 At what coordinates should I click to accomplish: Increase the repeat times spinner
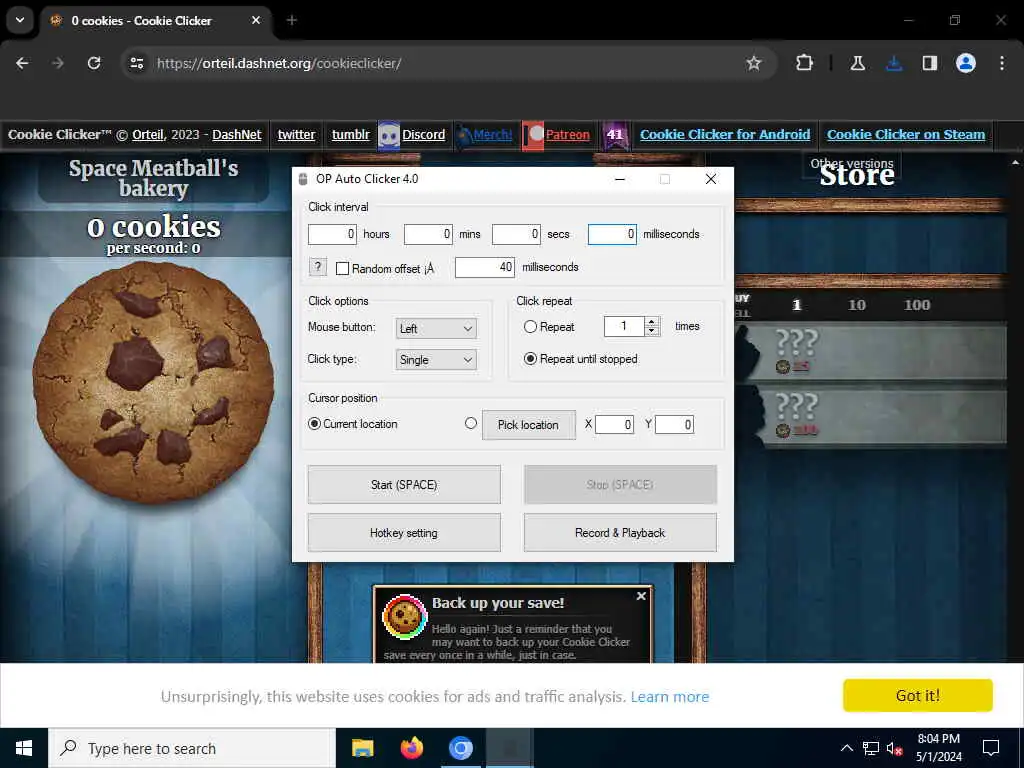(x=651, y=321)
